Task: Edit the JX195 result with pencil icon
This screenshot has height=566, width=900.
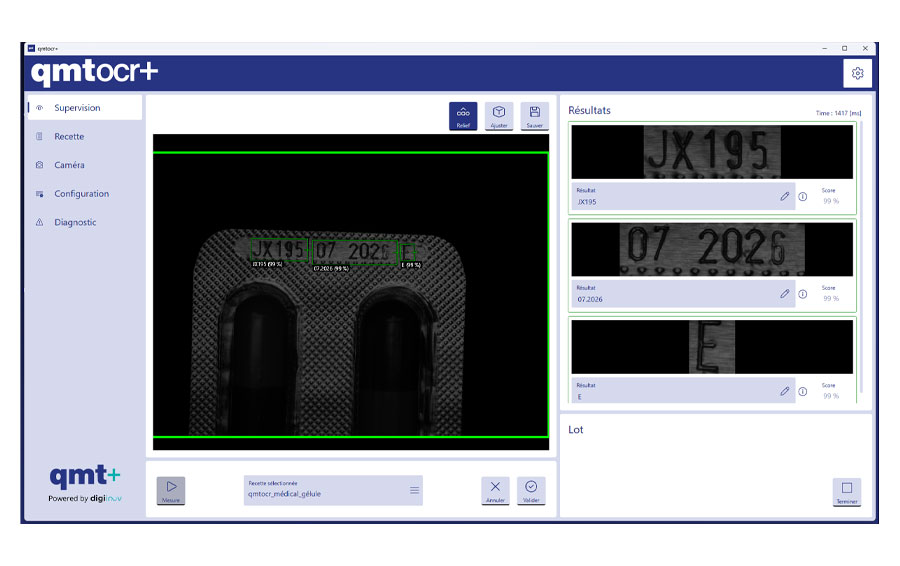Action: tap(785, 196)
